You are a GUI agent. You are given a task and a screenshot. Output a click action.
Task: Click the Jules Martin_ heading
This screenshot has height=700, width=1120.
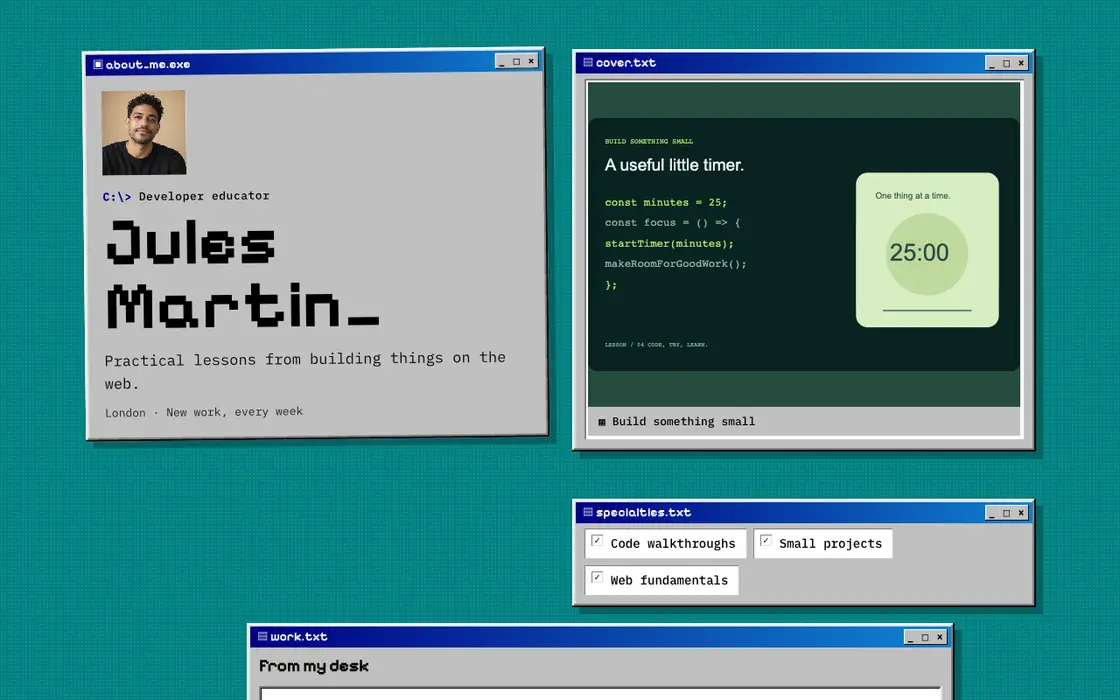[x=243, y=274]
